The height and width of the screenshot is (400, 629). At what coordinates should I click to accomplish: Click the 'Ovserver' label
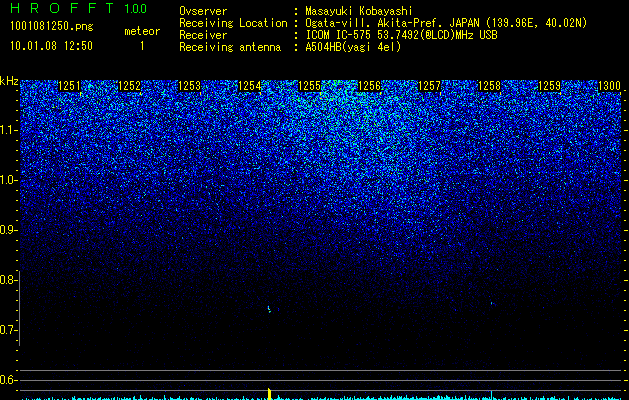(x=203, y=11)
